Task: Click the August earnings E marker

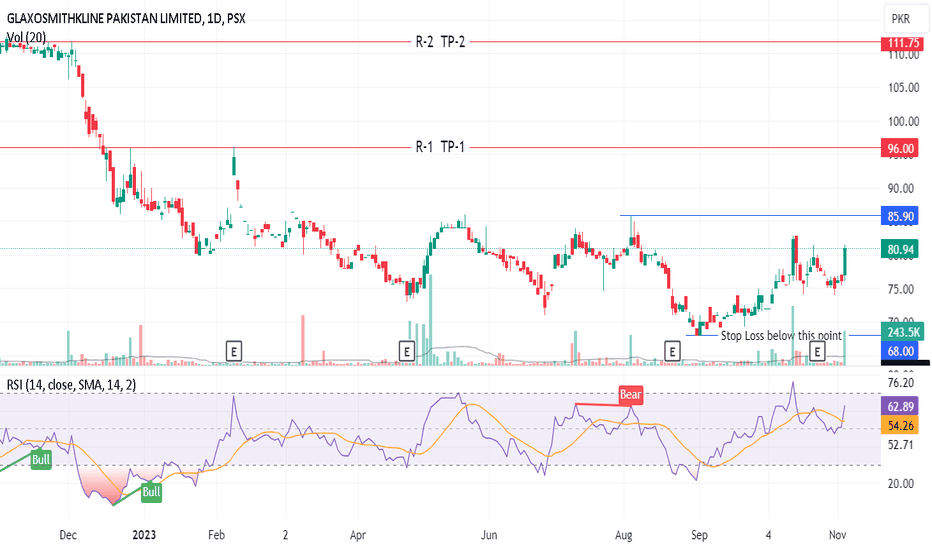Action: [672, 351]
